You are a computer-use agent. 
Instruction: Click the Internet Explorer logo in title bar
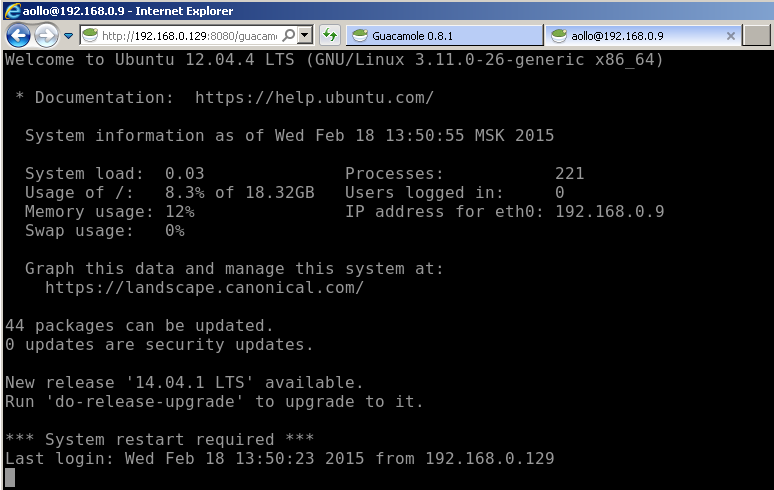click(12, 10)
